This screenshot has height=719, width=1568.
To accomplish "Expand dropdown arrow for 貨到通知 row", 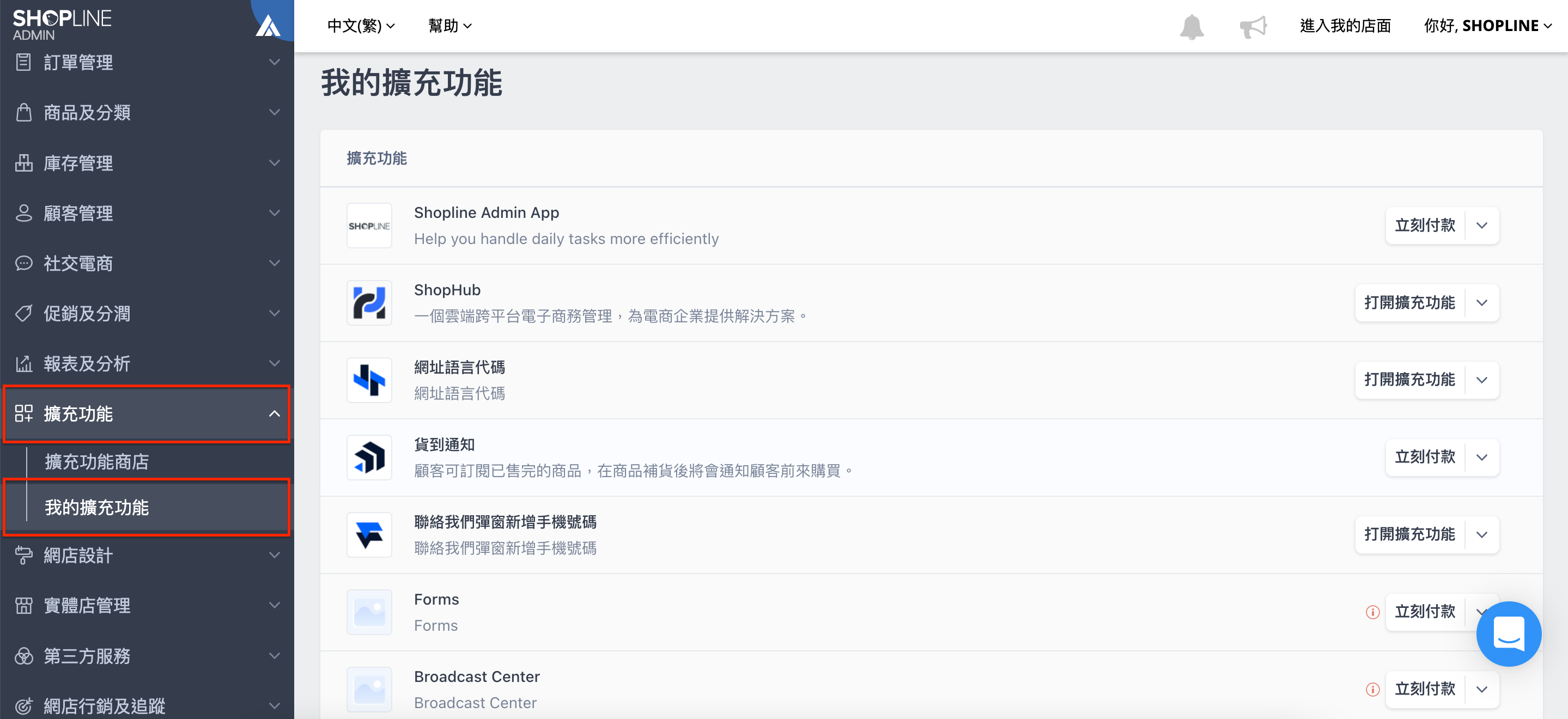I will point(1481,457).
